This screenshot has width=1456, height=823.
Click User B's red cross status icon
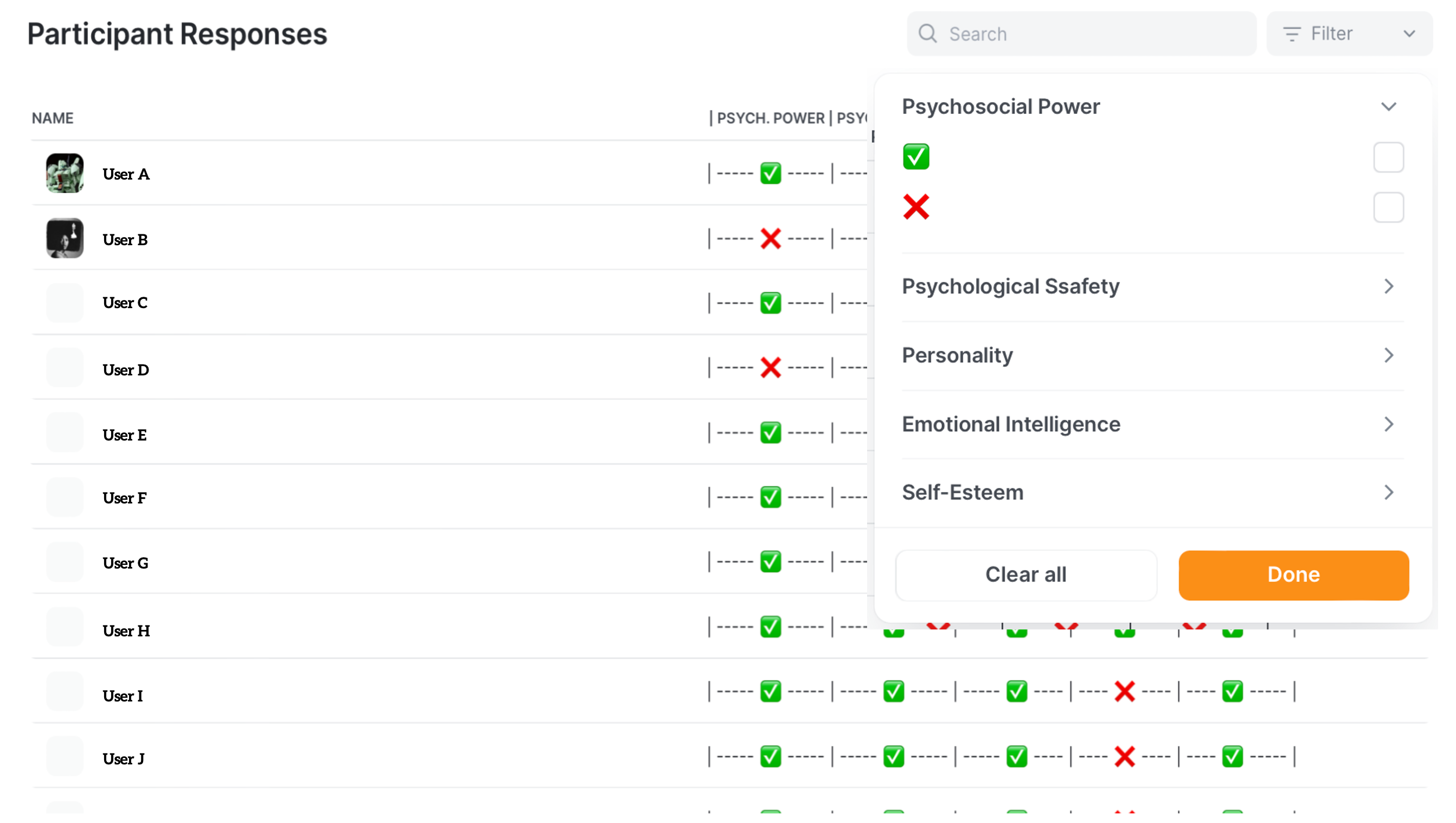(771, 239)
